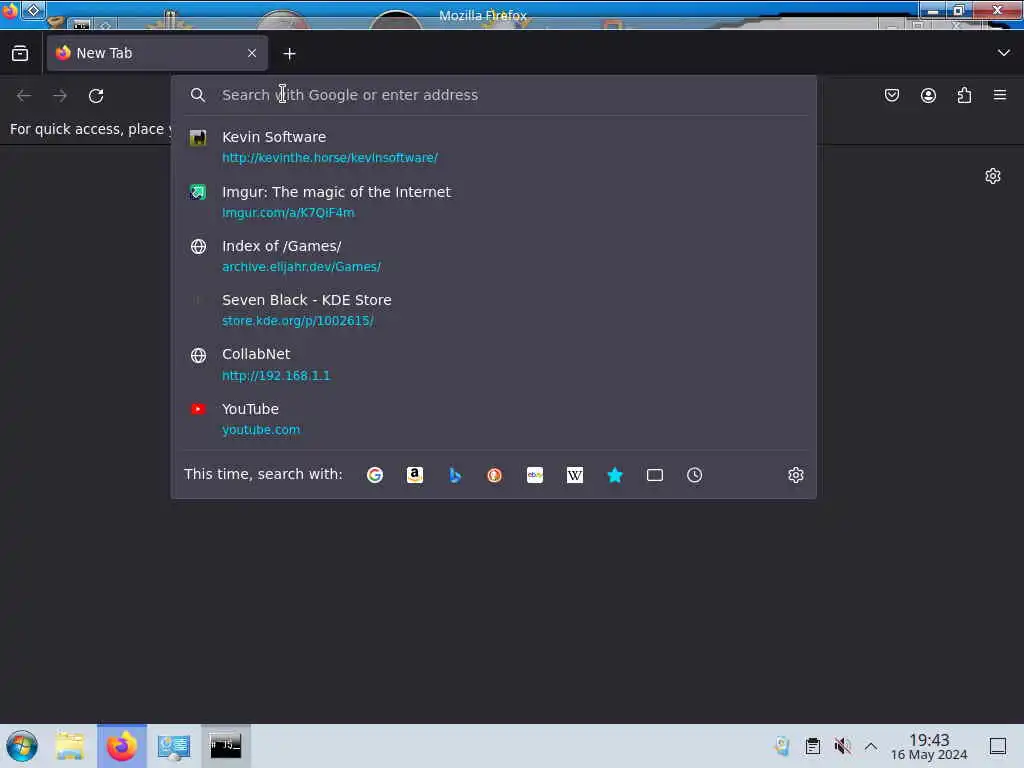
Task: Search this time with Amazon
Action: click(415, 475)
